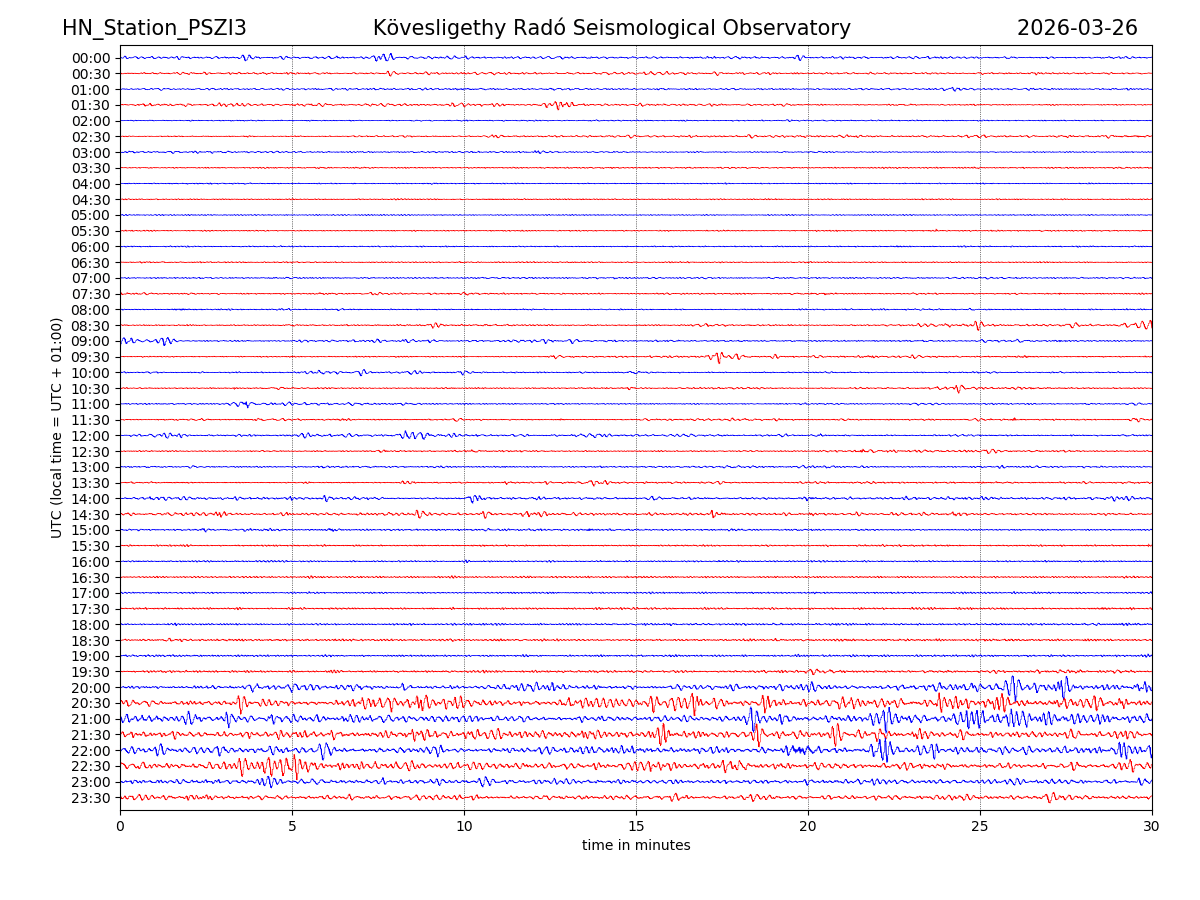Select the 00:00 row time label
1200x900 pixels.
pyautogui.click(x=91, y=58)
